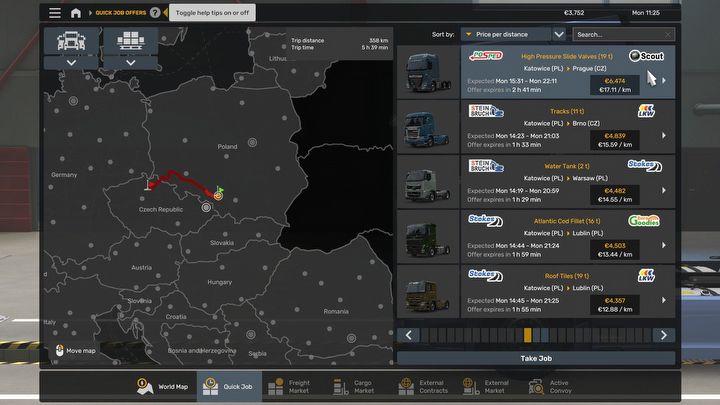720x405 pixels.
Task: Click the sort dropdown arrow button
Action: coord(559,34)
